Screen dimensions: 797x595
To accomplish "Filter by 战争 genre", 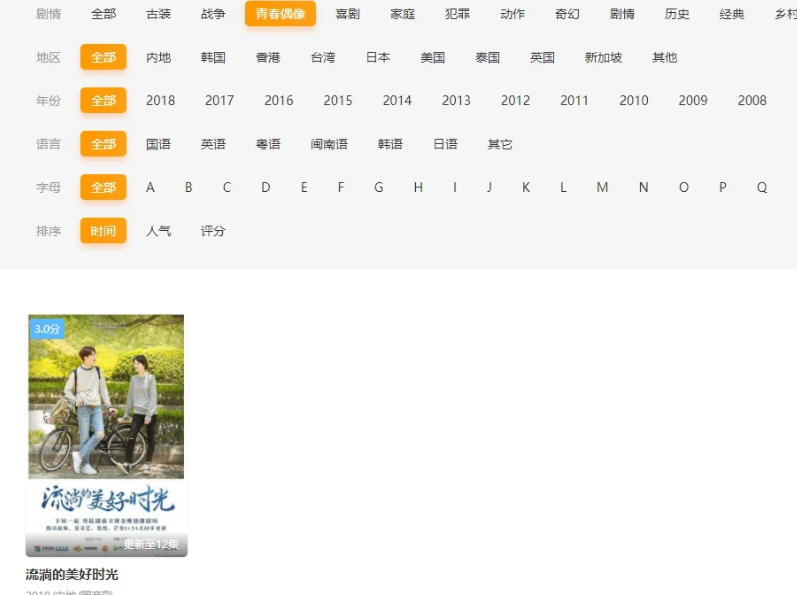I will click(213, 14).
